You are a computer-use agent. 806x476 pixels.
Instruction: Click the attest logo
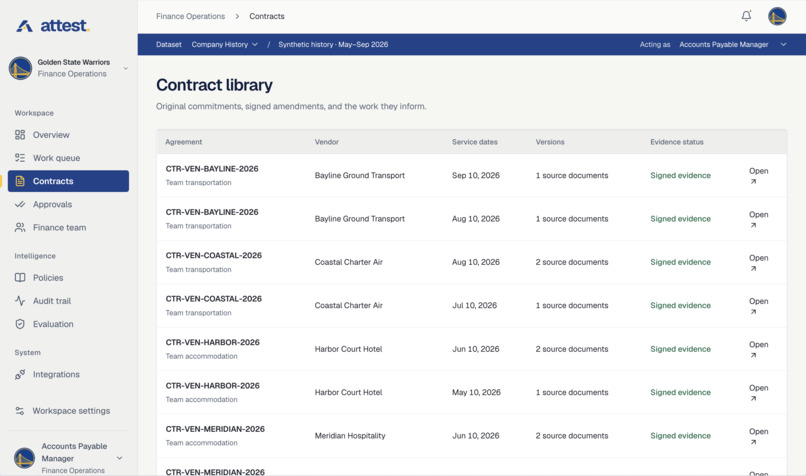point(53,26)
